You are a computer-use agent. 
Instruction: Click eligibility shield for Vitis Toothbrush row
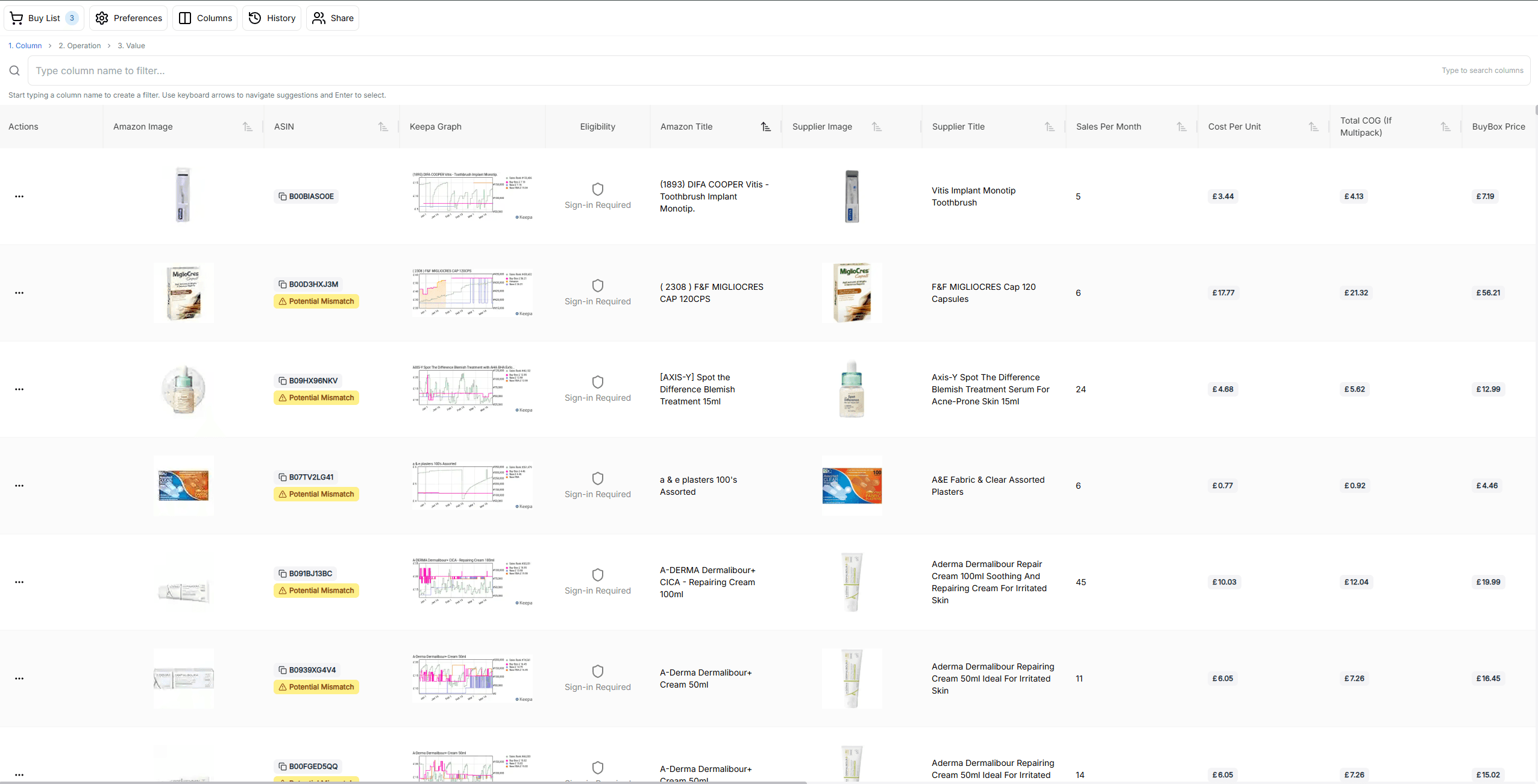pyautogui.click(x=598, y=189)
